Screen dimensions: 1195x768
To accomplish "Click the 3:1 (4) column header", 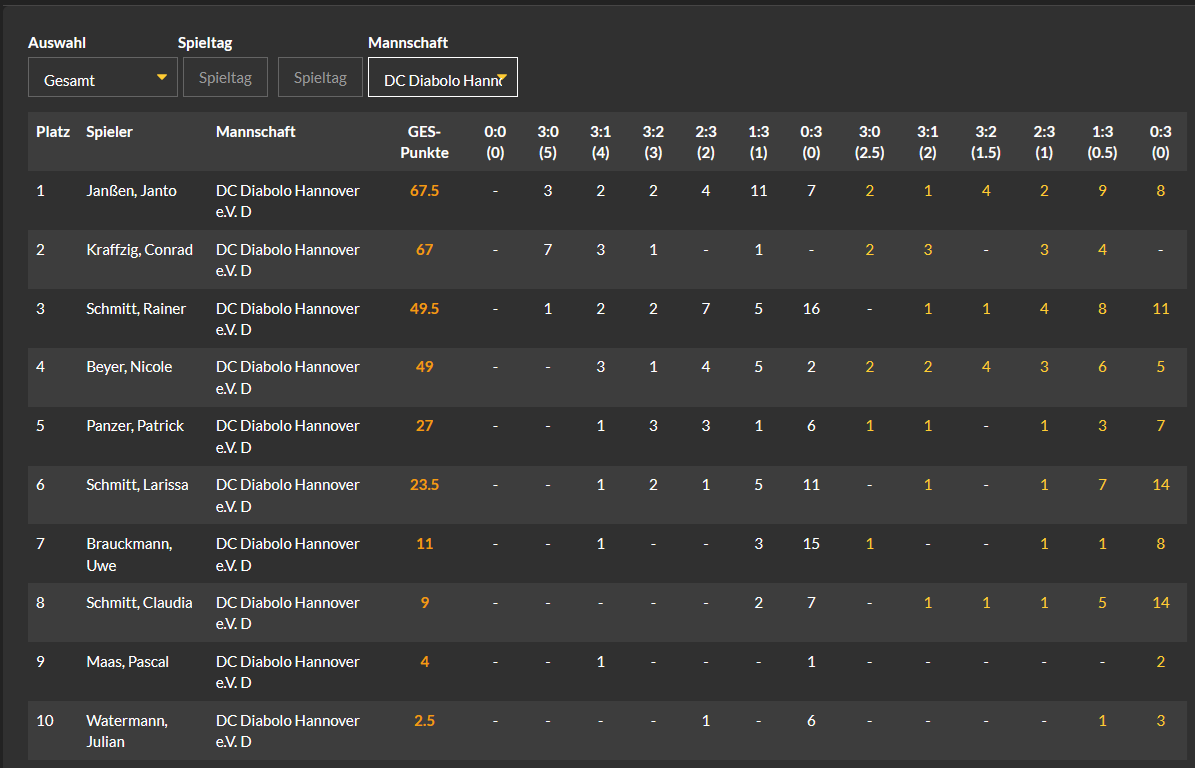I will [601, 142].
